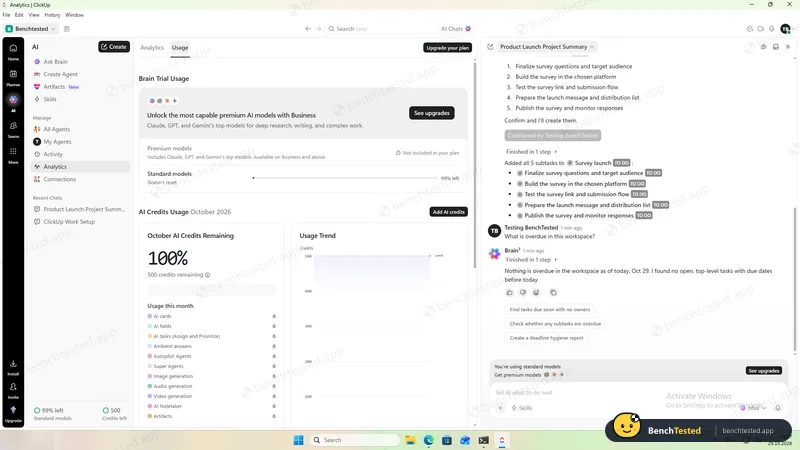
Task: Select suggestion Check whether any subtasks are overdue
Action: coord(555,323)
